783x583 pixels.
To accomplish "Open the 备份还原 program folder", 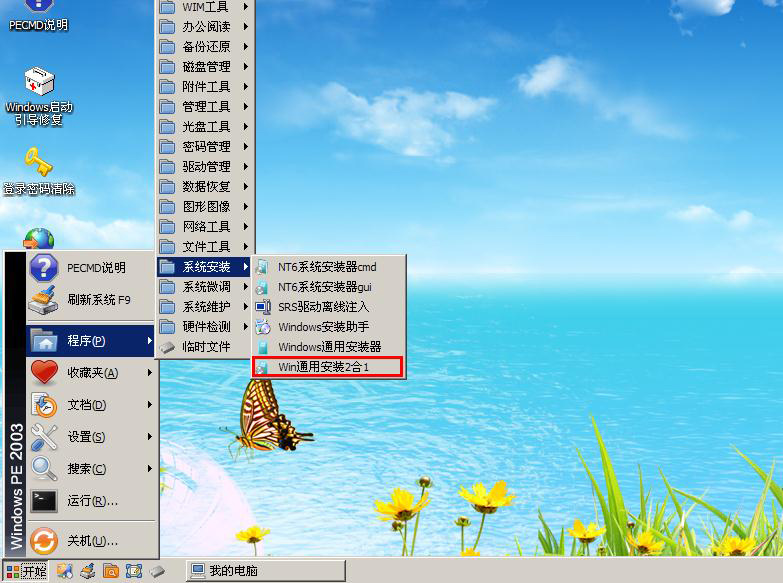I will click(x=204, y=46).
